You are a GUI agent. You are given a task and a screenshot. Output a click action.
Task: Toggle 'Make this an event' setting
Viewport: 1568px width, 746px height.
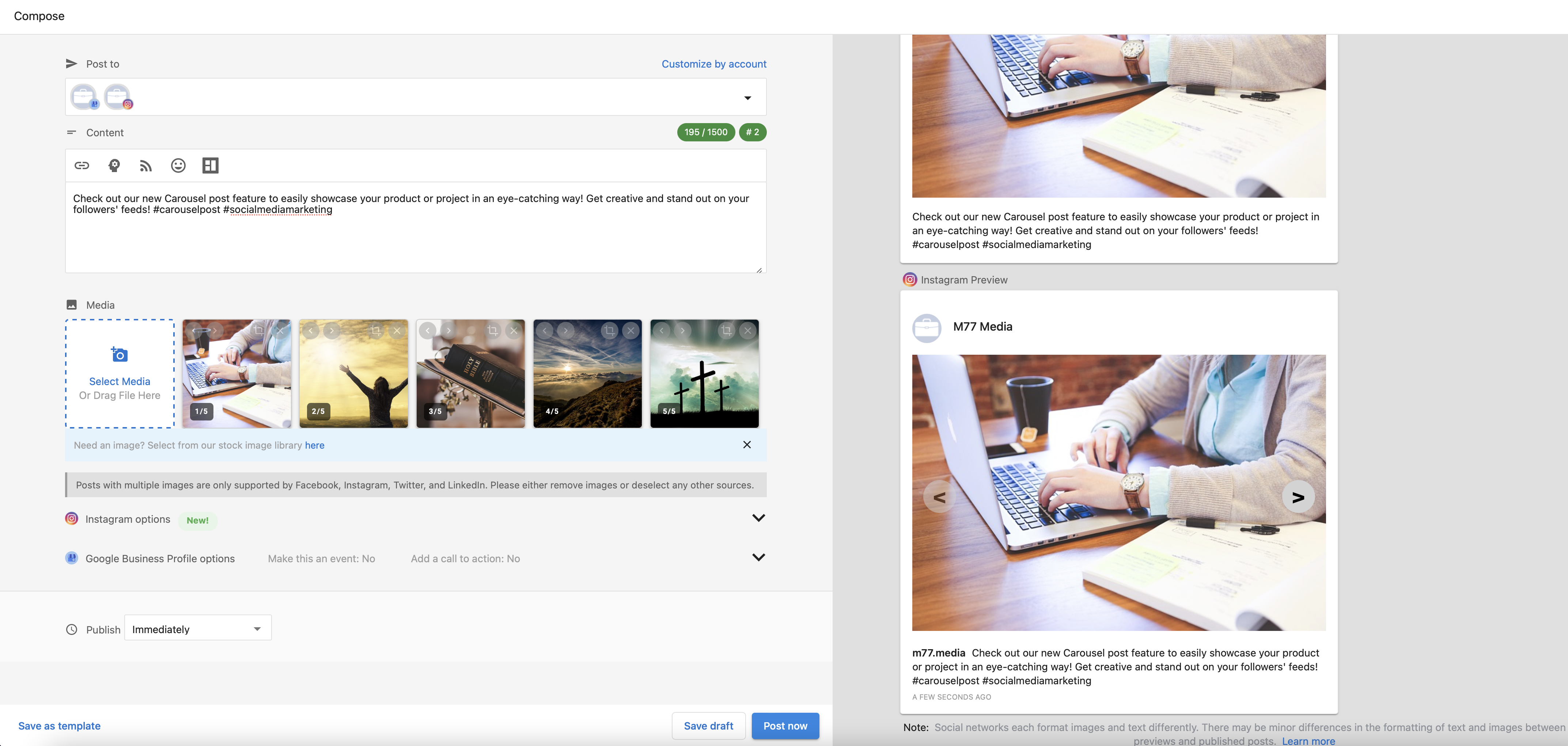coord(321,558)
